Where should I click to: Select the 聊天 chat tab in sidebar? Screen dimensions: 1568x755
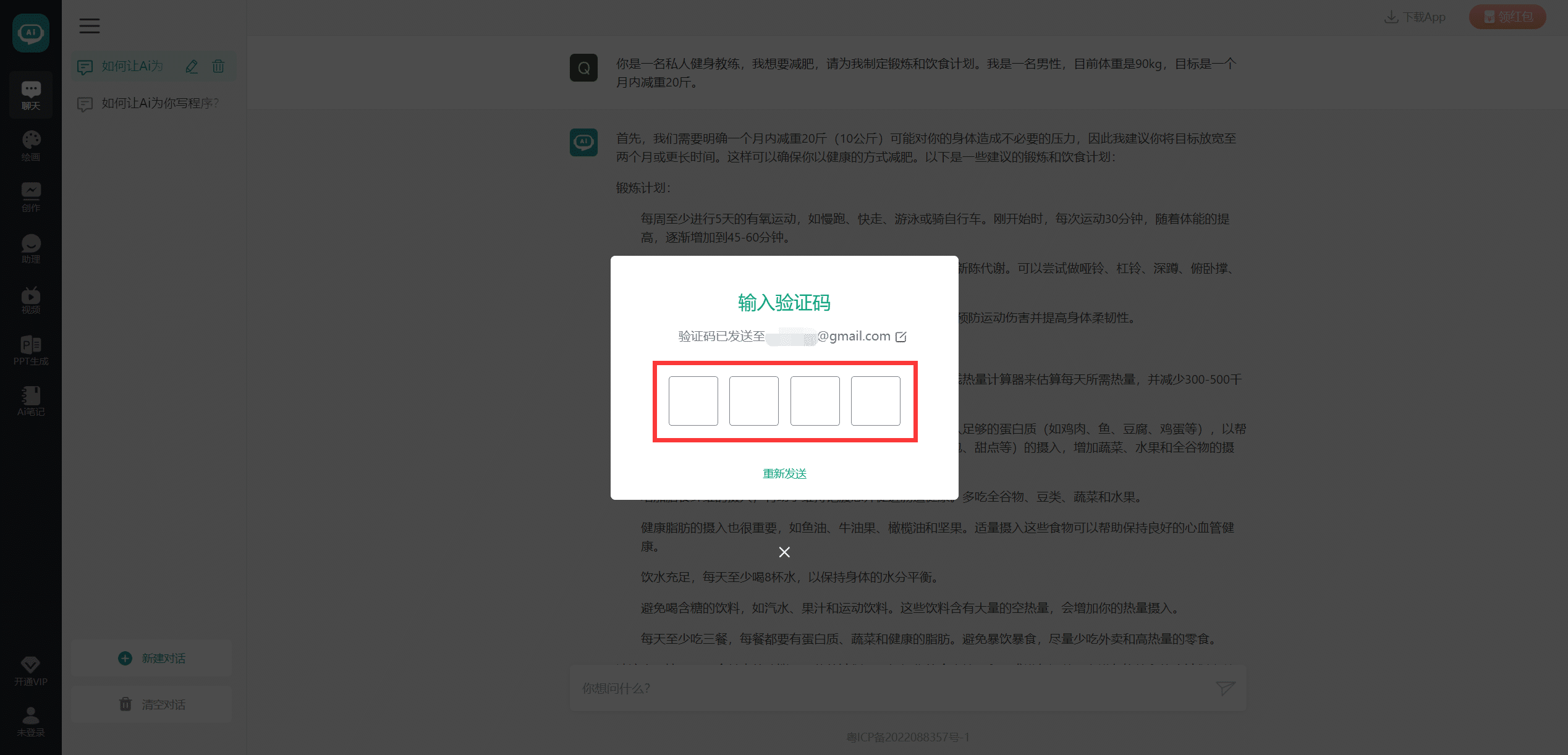31,95
